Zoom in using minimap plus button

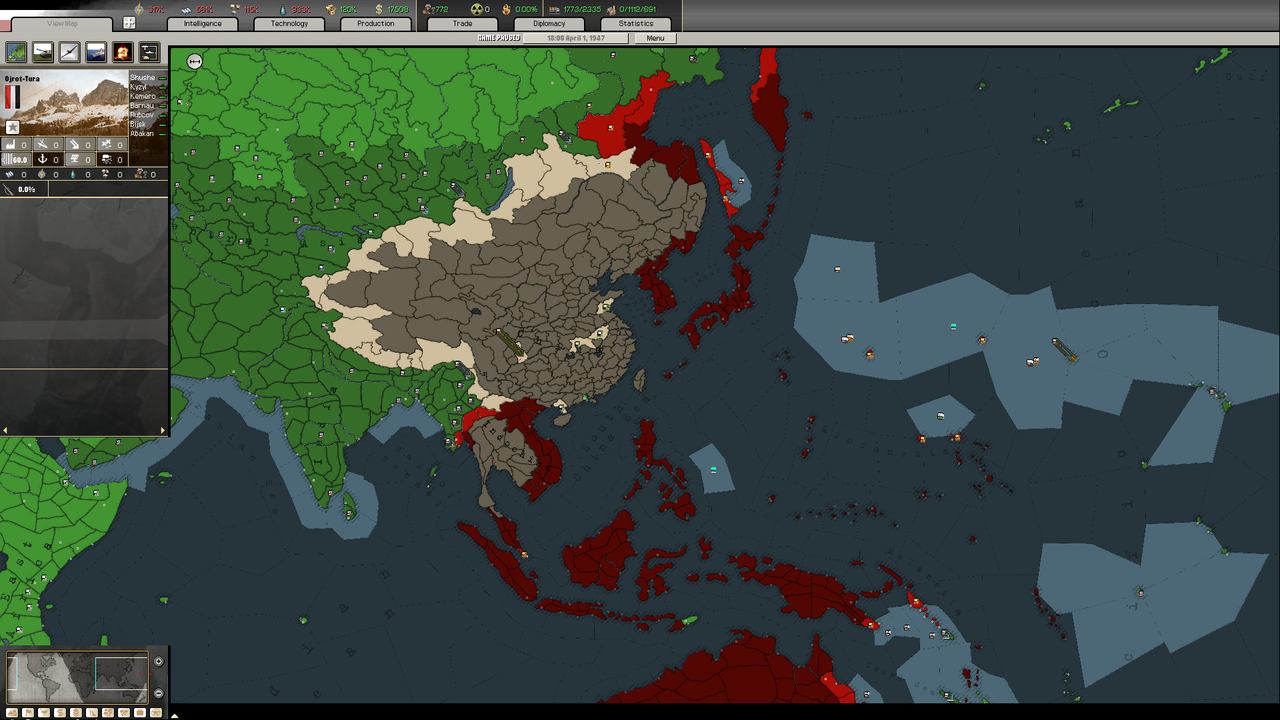(x=158, y=661)
